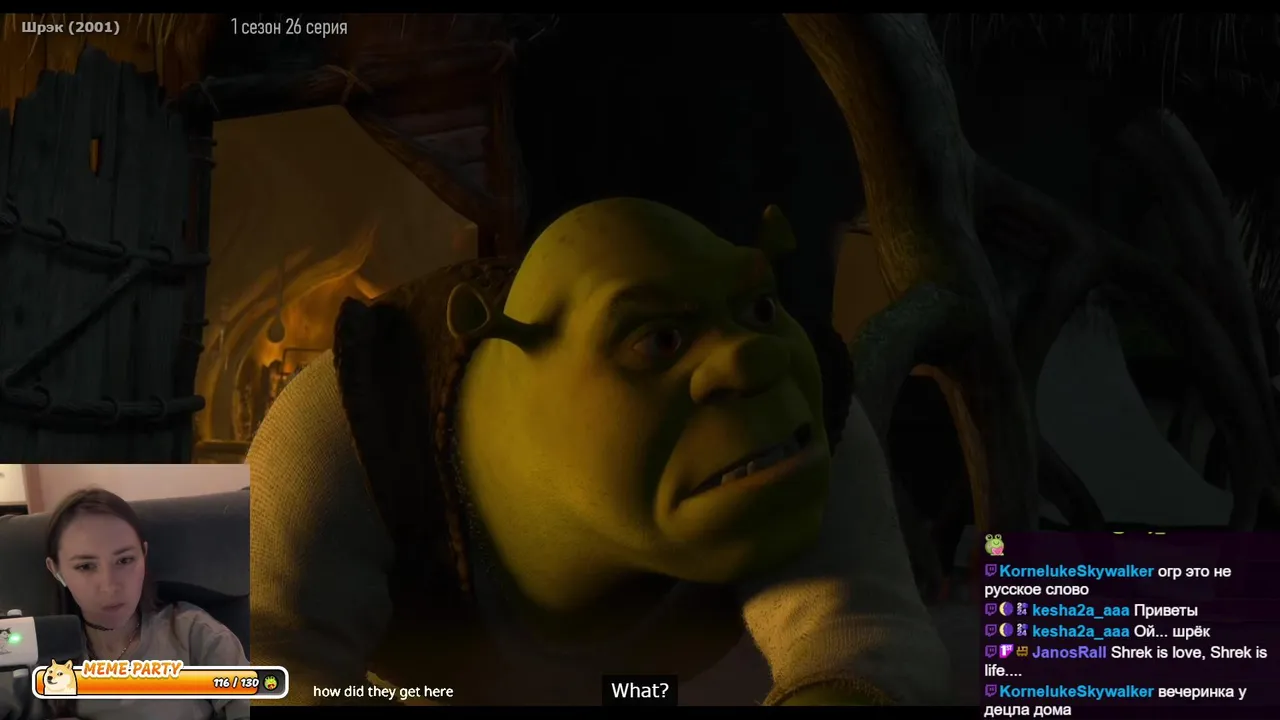Click the 'Shrek is love, Shrek is' message

tap(1189, 652)
